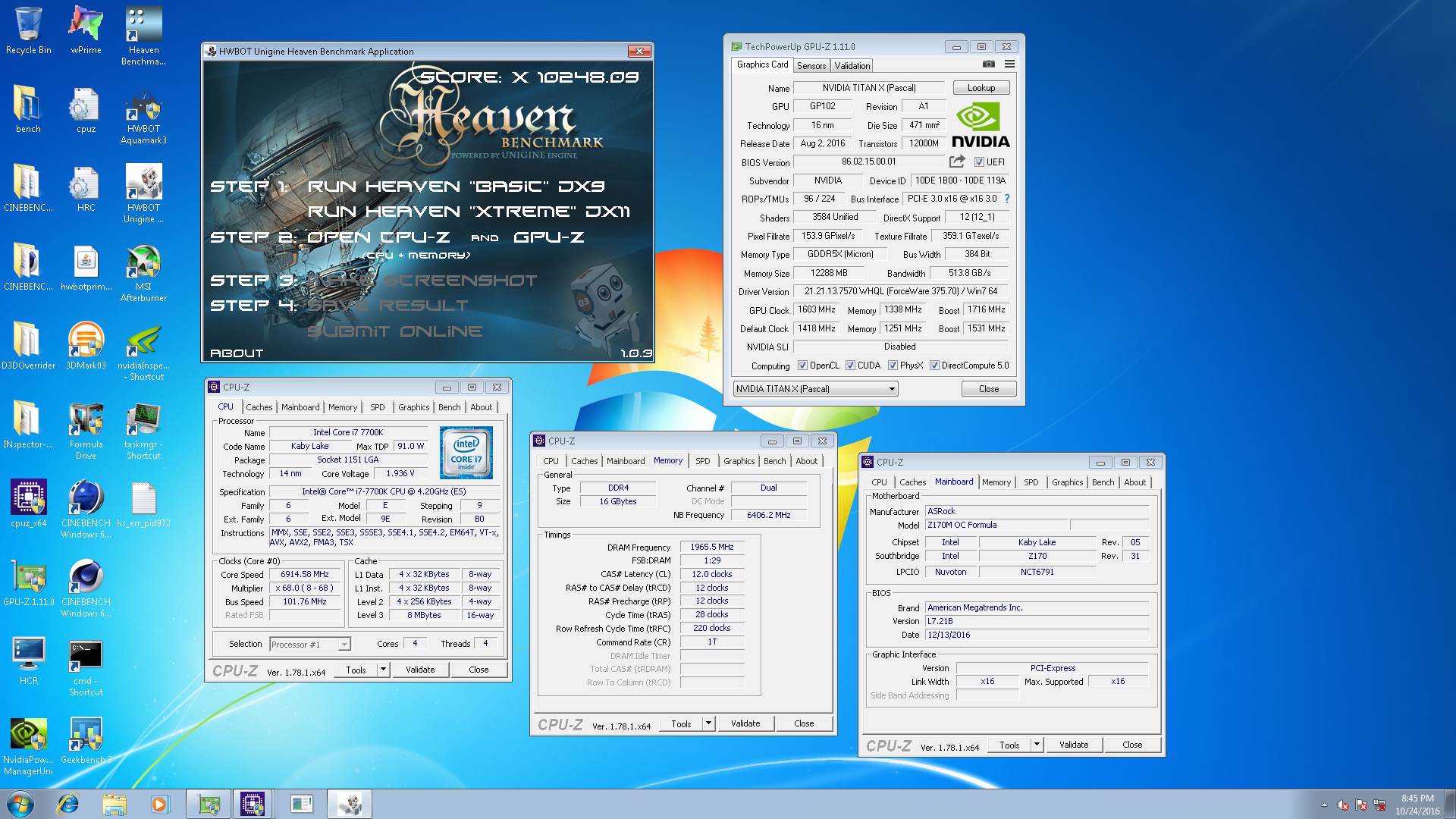
Task: Open the Processor #1 selection dropdown
Action: point(310,644)
